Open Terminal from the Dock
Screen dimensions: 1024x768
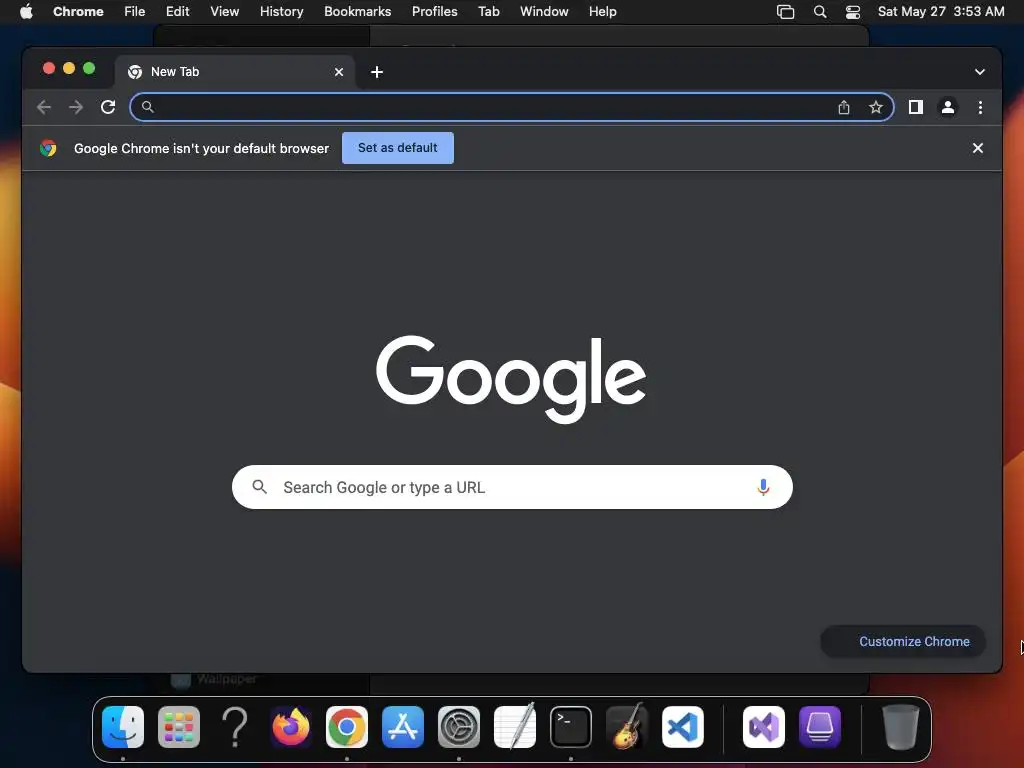(571, 727)
